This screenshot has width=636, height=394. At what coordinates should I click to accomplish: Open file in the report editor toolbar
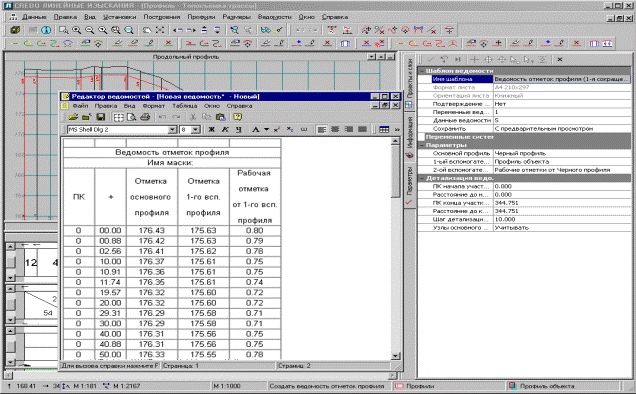click(73, 117)
